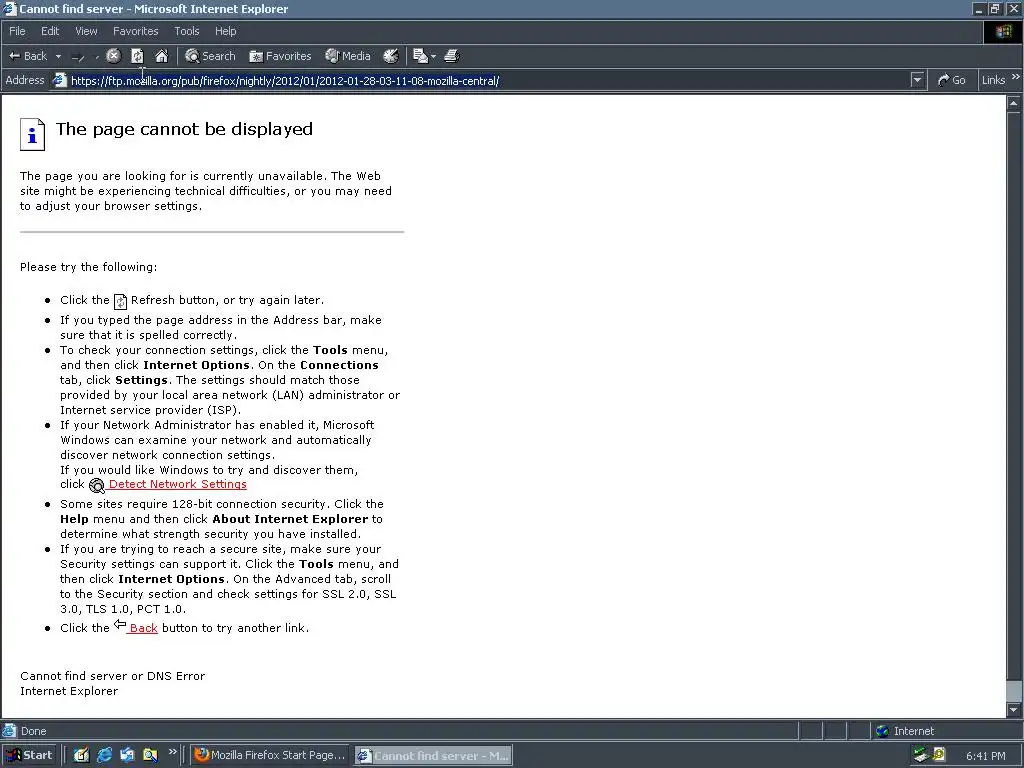Expand the Address bar dropdown list

[917, 80]
